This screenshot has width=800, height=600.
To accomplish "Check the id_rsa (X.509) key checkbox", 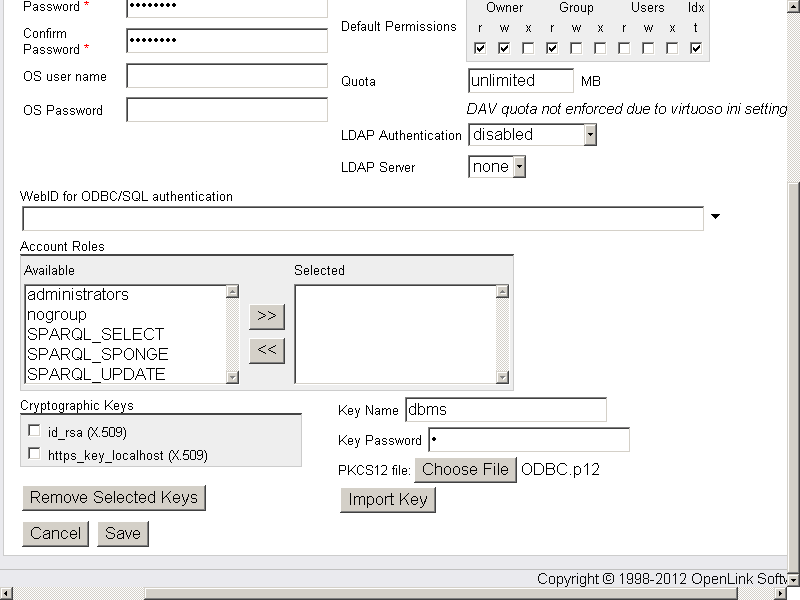I will click(35, 431).
